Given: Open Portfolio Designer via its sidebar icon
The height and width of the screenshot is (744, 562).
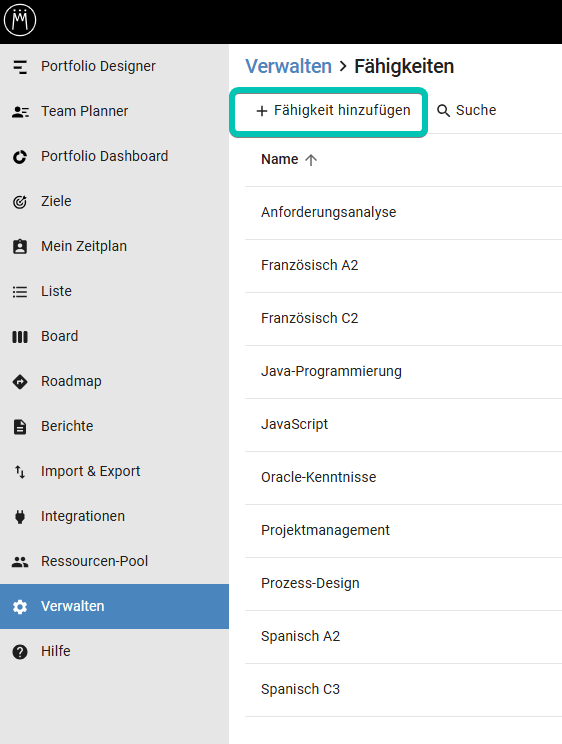Looking at the screenshot, I should (20, 67).
